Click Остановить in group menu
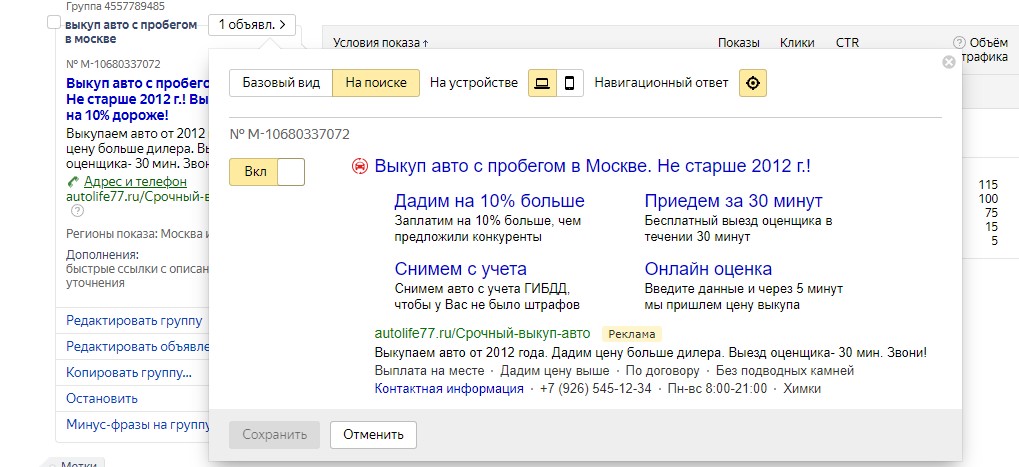 [x=102, y=399]
